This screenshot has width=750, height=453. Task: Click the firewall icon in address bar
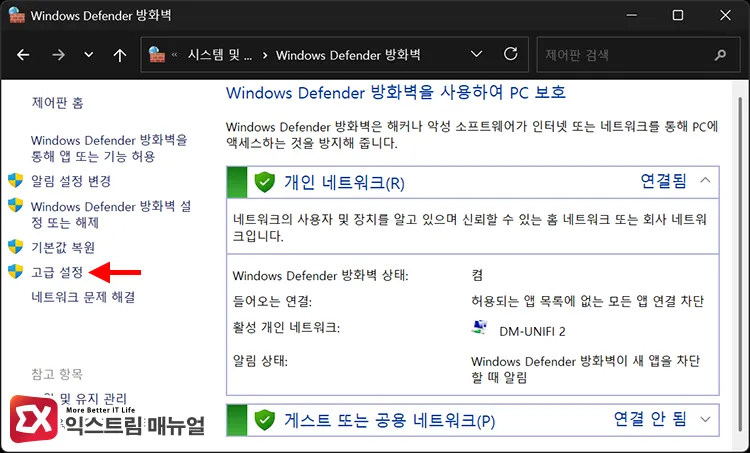157,55
